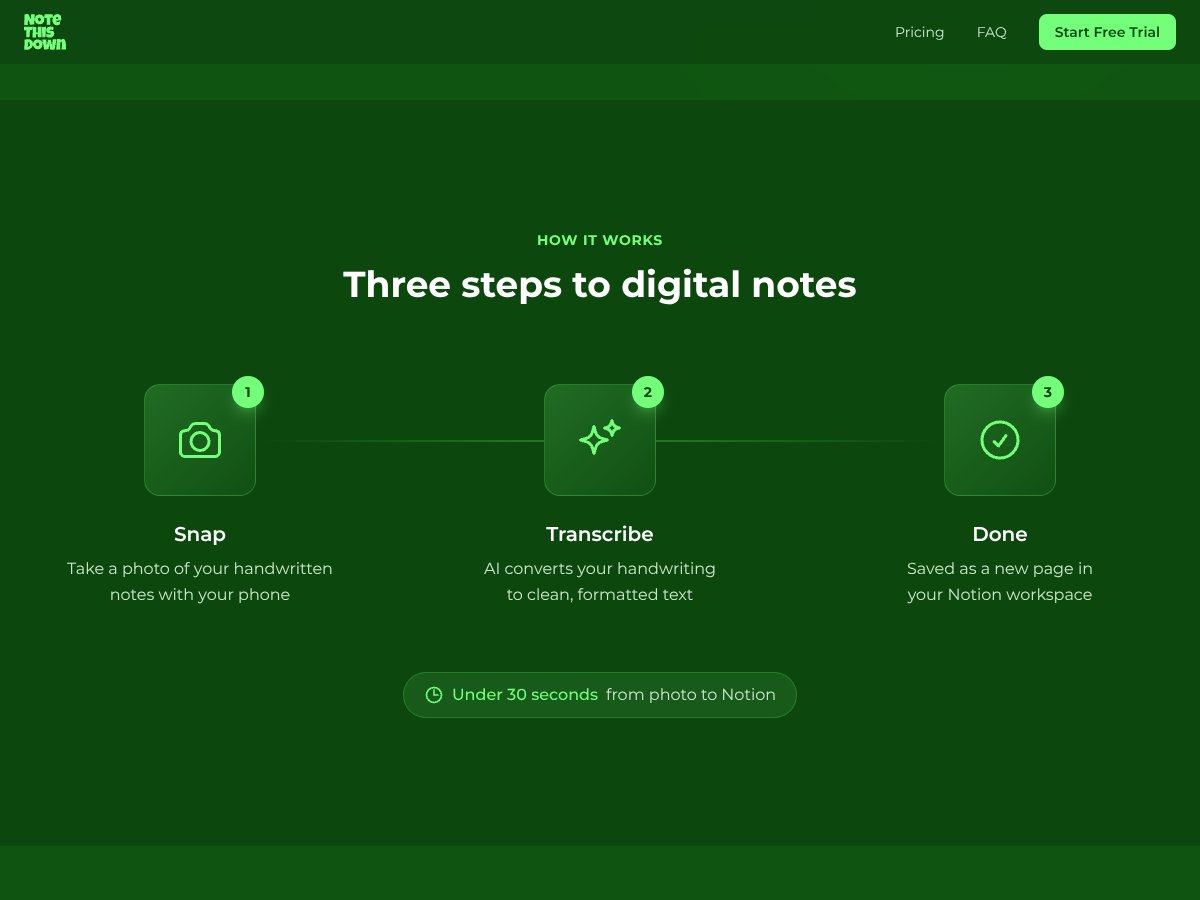Select the sparkles icon under Transcribe
Viewport: 1200px width, 900px height.
[600, 440]
